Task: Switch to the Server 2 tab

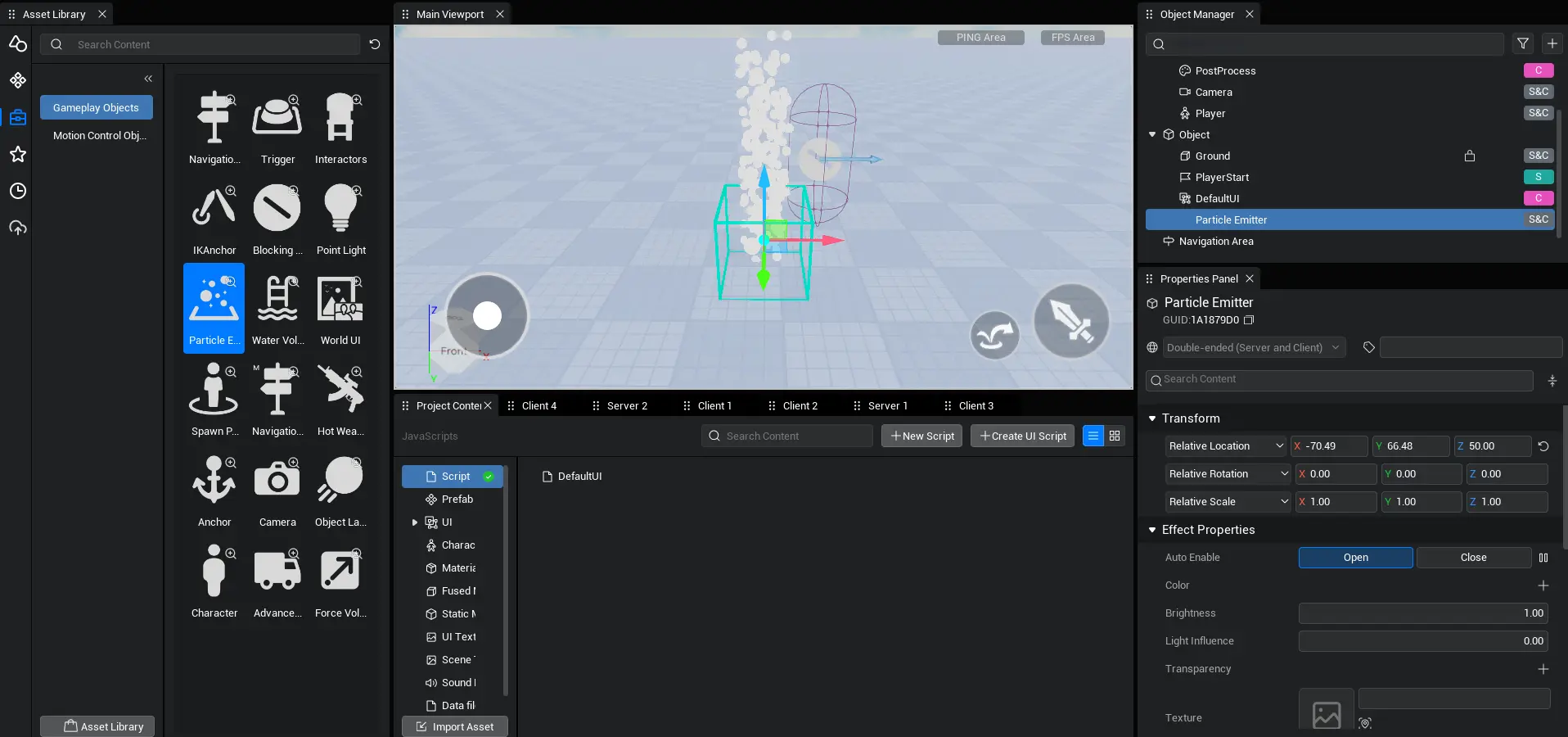Action: pyautogui.click(x=627, y=406)
